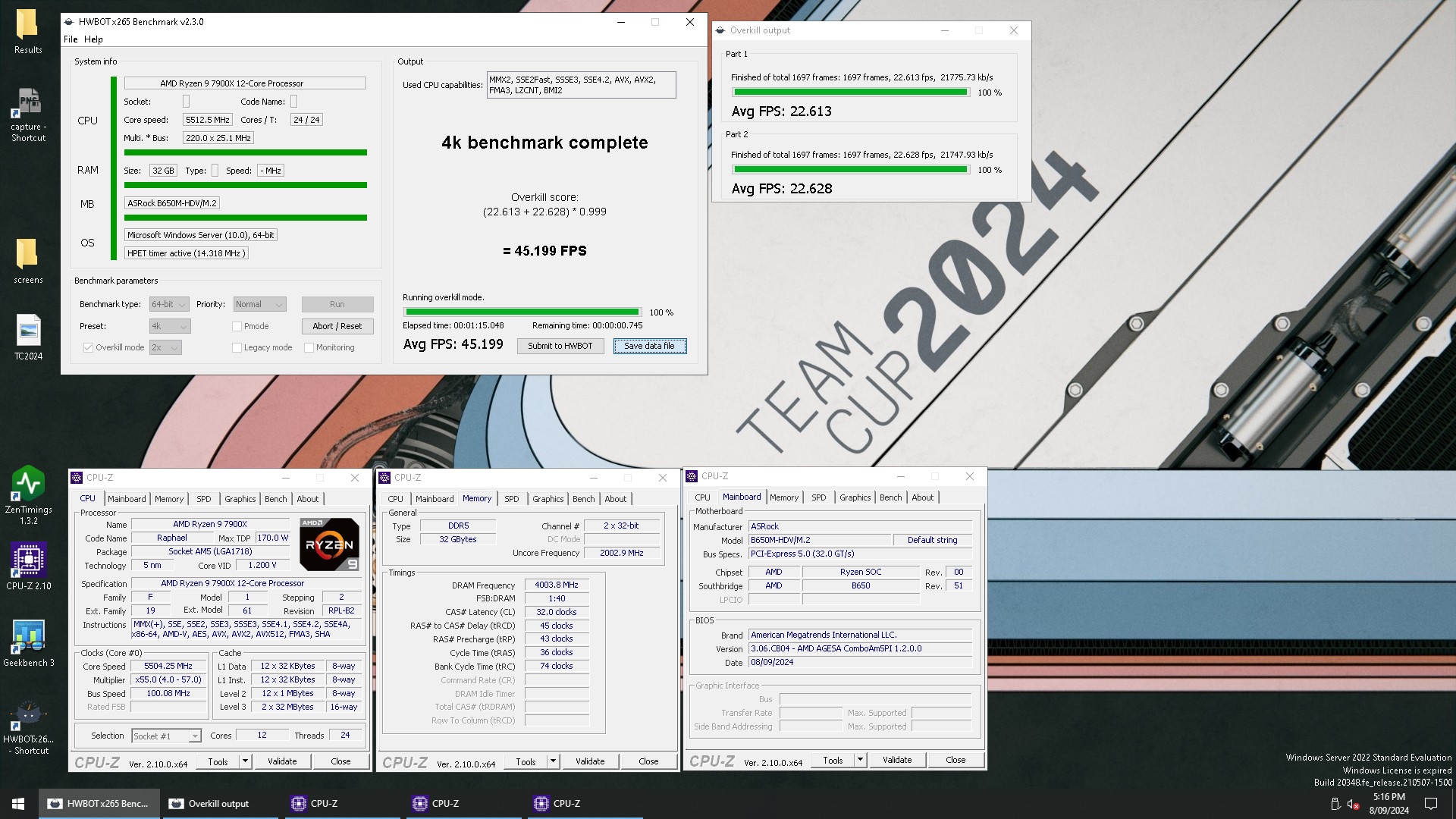This screenshot has width=1456, height=819.
Task: Click the taskbar clock showing 5:16 PM
Action: click(1389, 804)
